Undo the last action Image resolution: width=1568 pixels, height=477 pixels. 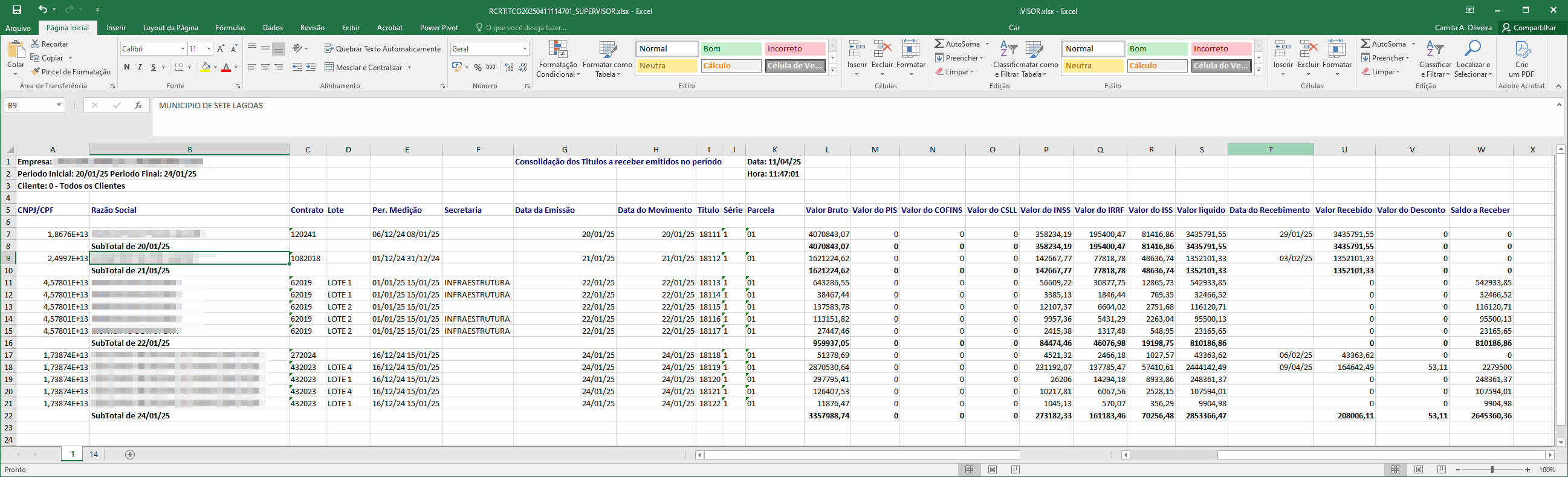(x=42, y=10)
